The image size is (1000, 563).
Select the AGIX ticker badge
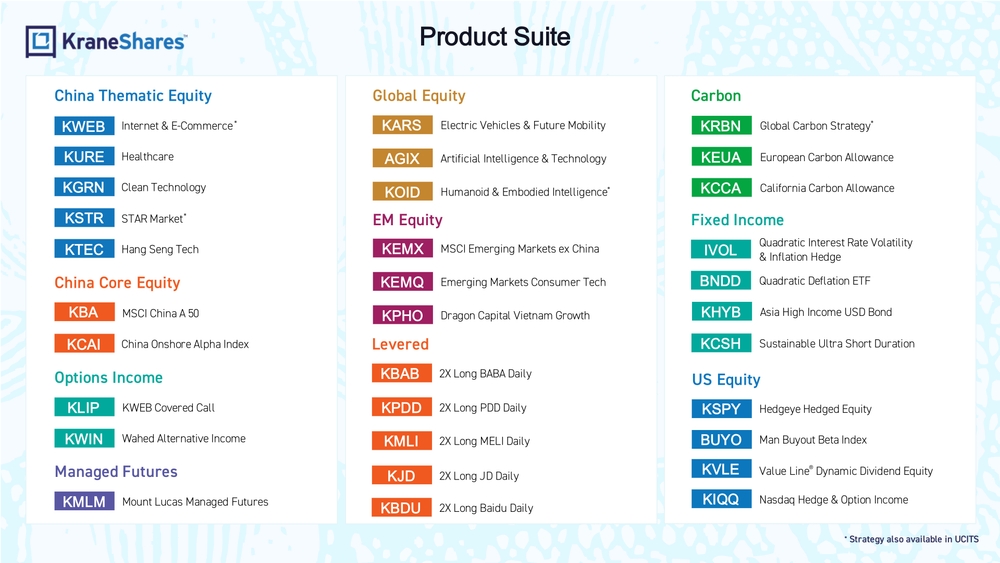point(402,159)
